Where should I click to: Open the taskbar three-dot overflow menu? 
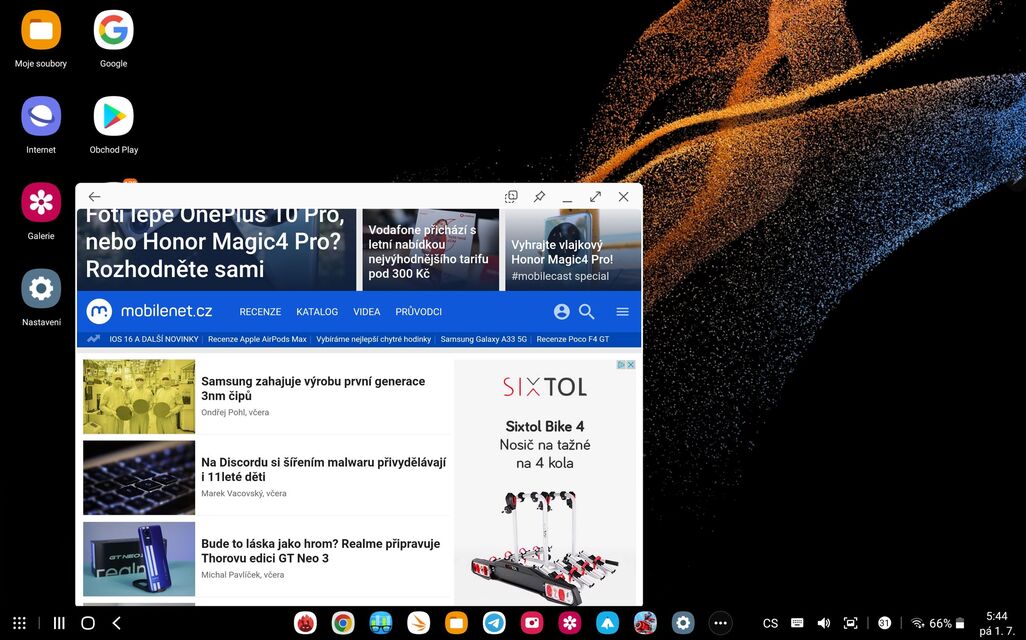[720, 622]
